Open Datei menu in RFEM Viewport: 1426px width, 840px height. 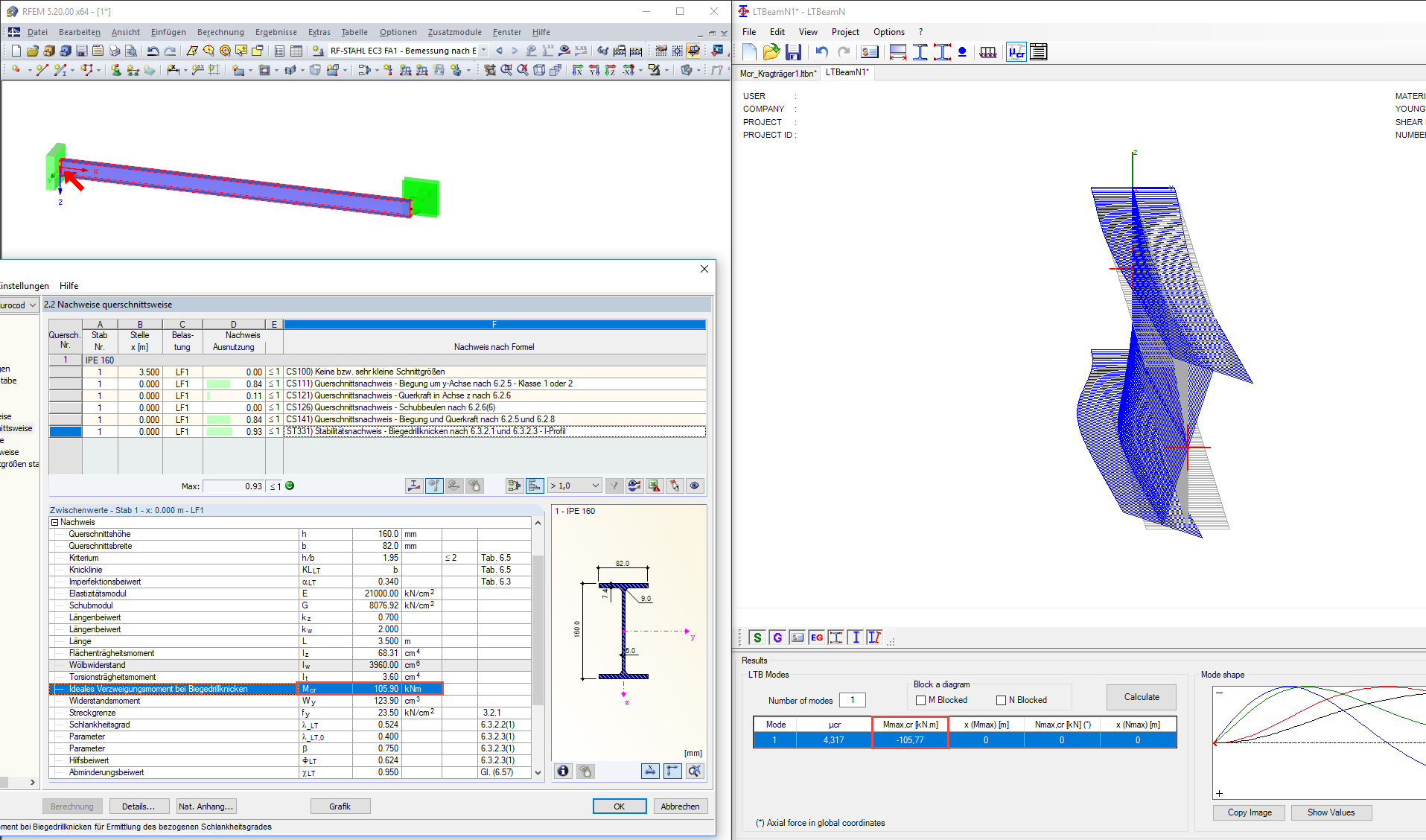[37, 32]
